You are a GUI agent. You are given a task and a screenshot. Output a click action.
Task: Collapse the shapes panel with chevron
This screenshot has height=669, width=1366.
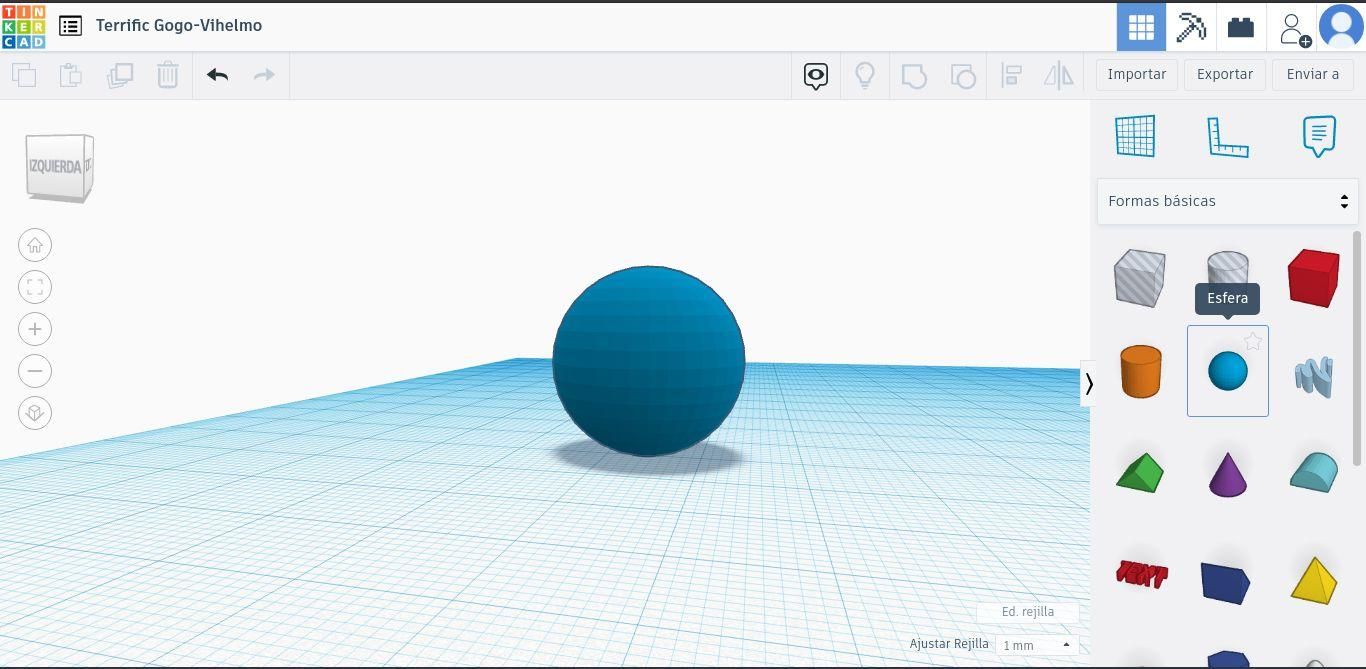coord(1089,383)
